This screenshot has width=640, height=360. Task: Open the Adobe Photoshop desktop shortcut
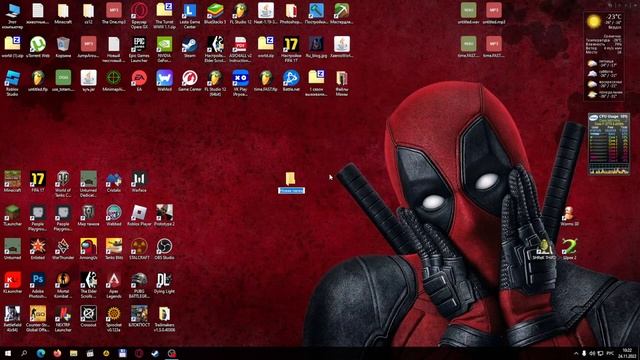(x=38, y=285)
